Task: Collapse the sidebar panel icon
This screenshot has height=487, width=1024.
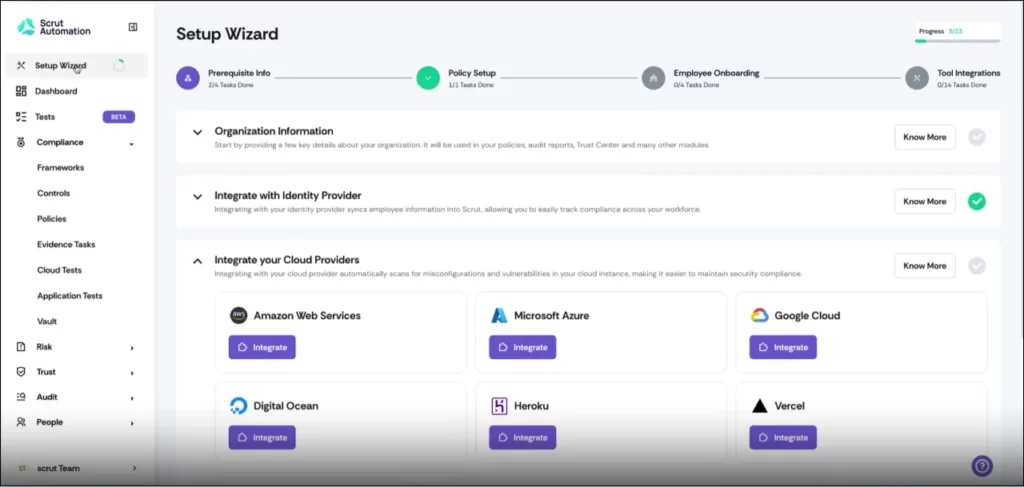Action: click(133, 27)
